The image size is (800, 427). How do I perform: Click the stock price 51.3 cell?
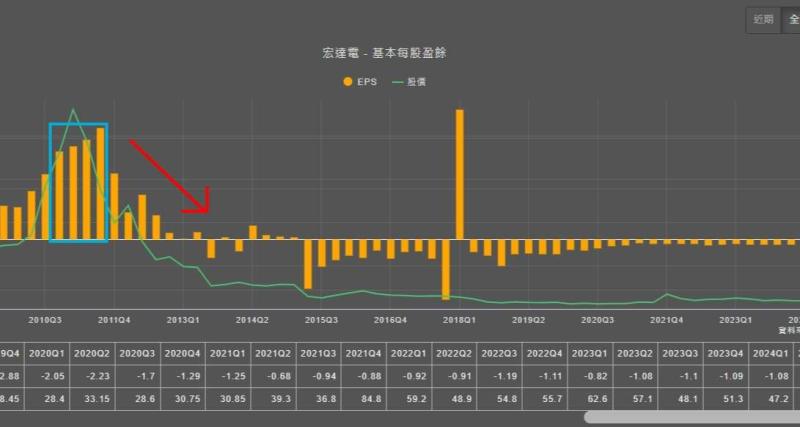click(725, 399)
